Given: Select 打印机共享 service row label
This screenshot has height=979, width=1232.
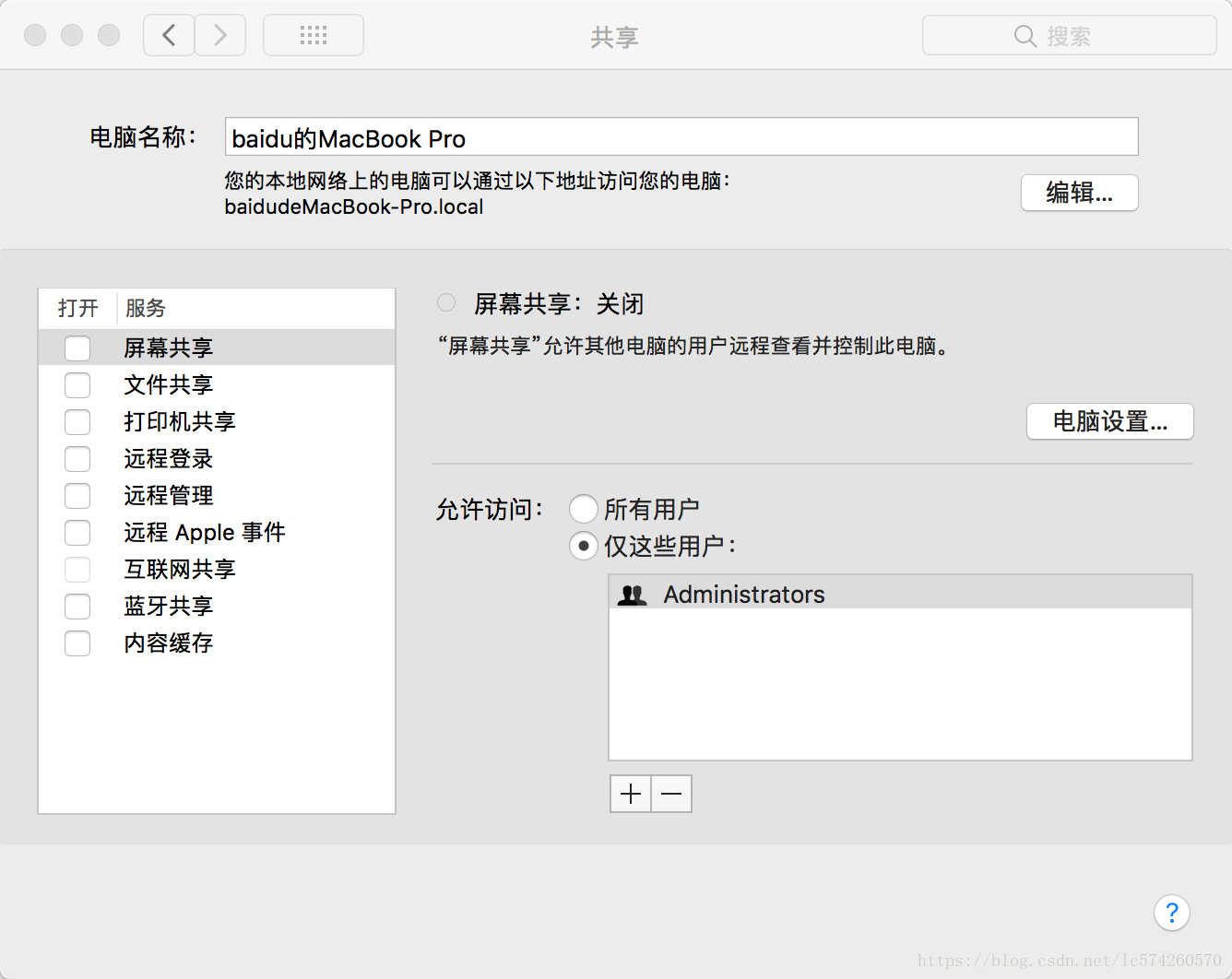Looking at the screenshot, I should coord(180,421).
